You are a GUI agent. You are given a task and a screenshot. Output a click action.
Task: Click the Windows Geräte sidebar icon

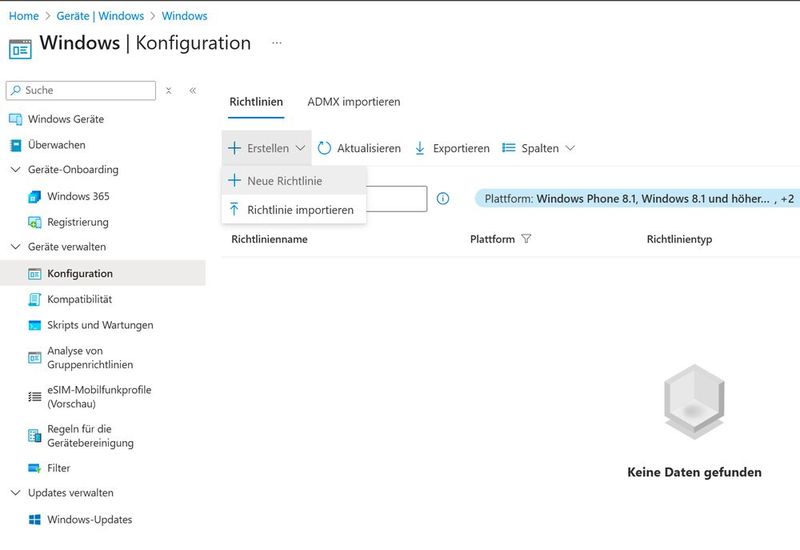pos(16,119)
